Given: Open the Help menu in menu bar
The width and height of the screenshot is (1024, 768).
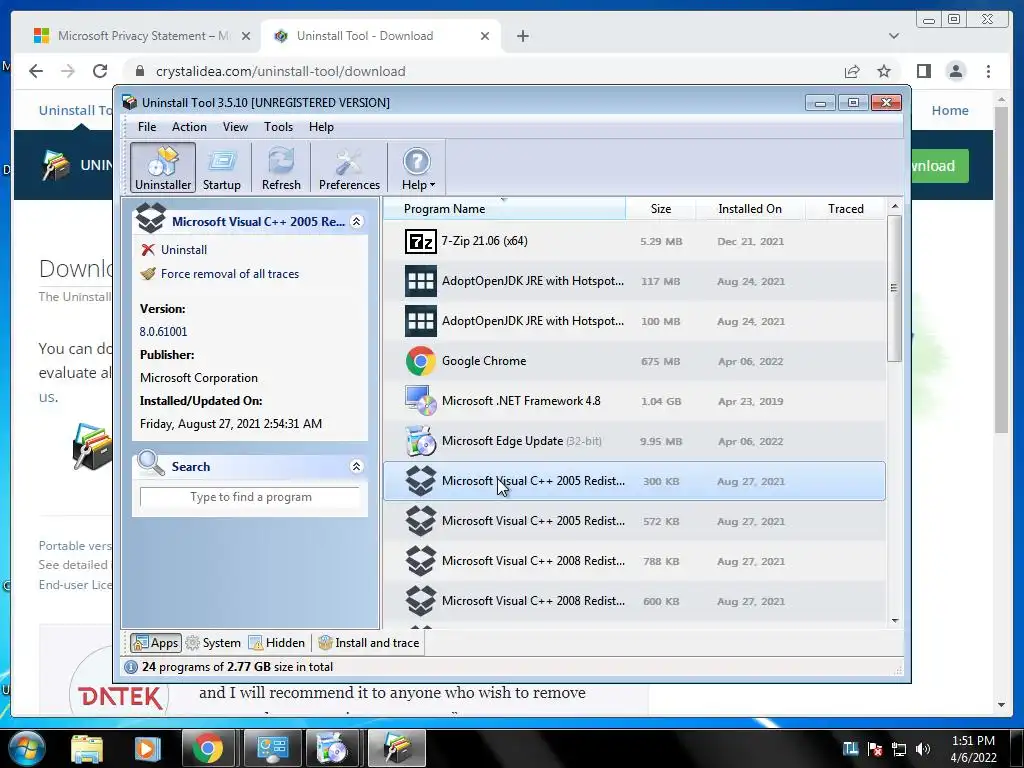Looking at the screenshot, I should pos(321,127).
